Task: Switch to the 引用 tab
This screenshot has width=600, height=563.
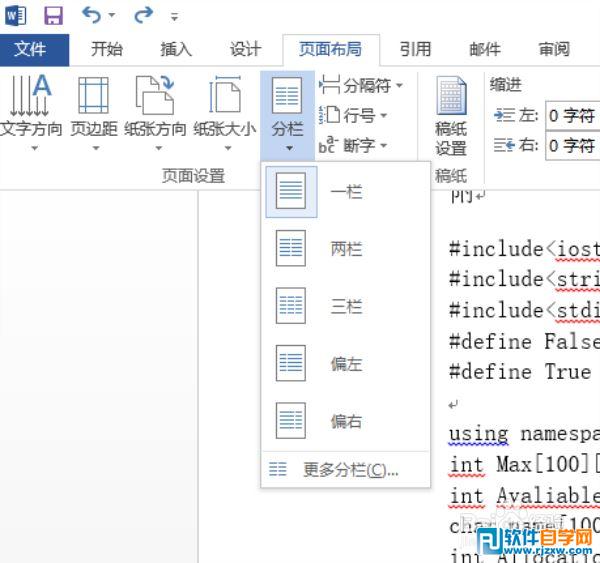Action: point(416,49)
